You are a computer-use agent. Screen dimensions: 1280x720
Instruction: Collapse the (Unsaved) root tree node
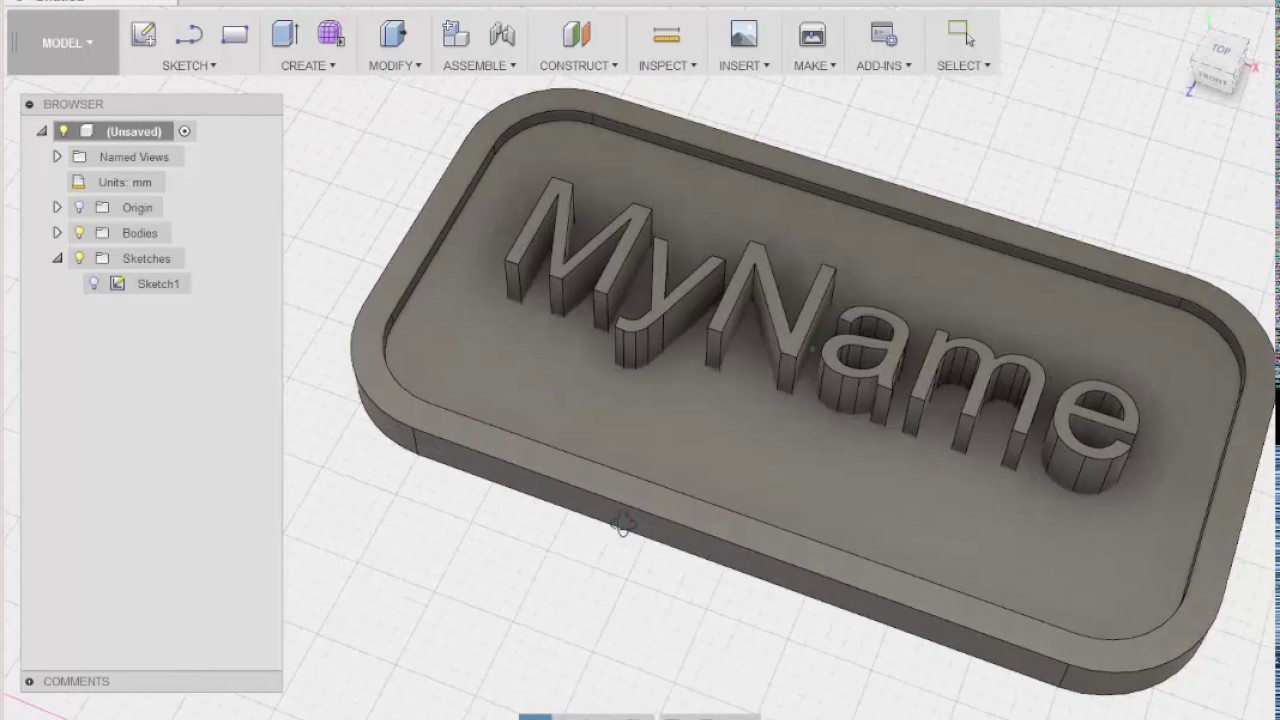point(42,131)
